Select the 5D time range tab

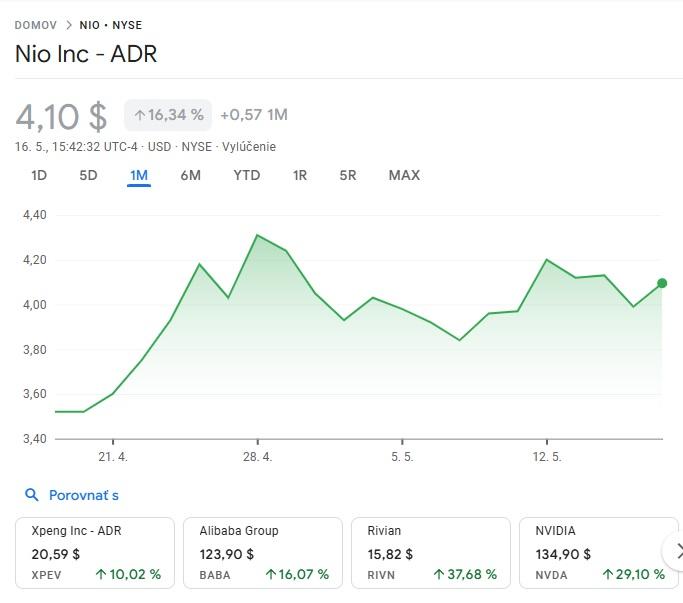[x=88, y=175]
